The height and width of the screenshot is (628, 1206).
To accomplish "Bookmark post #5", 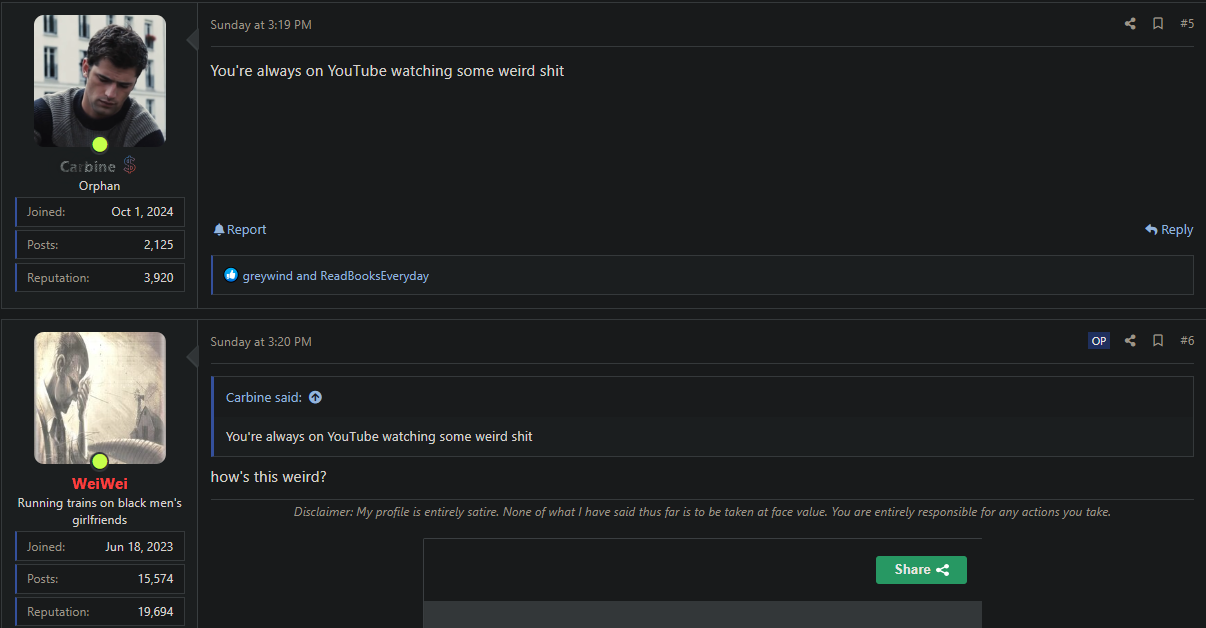I will 1158,24.
